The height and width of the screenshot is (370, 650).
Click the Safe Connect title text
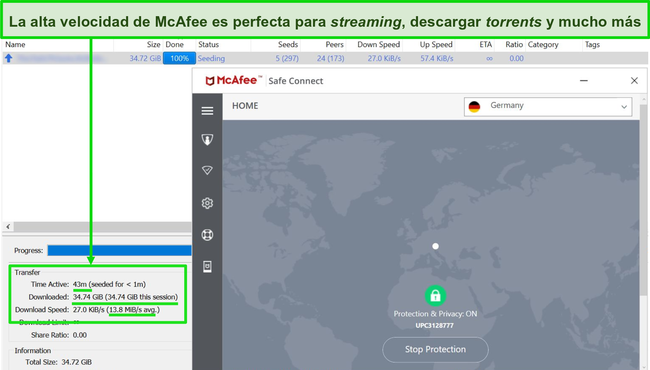pos(296,81)
